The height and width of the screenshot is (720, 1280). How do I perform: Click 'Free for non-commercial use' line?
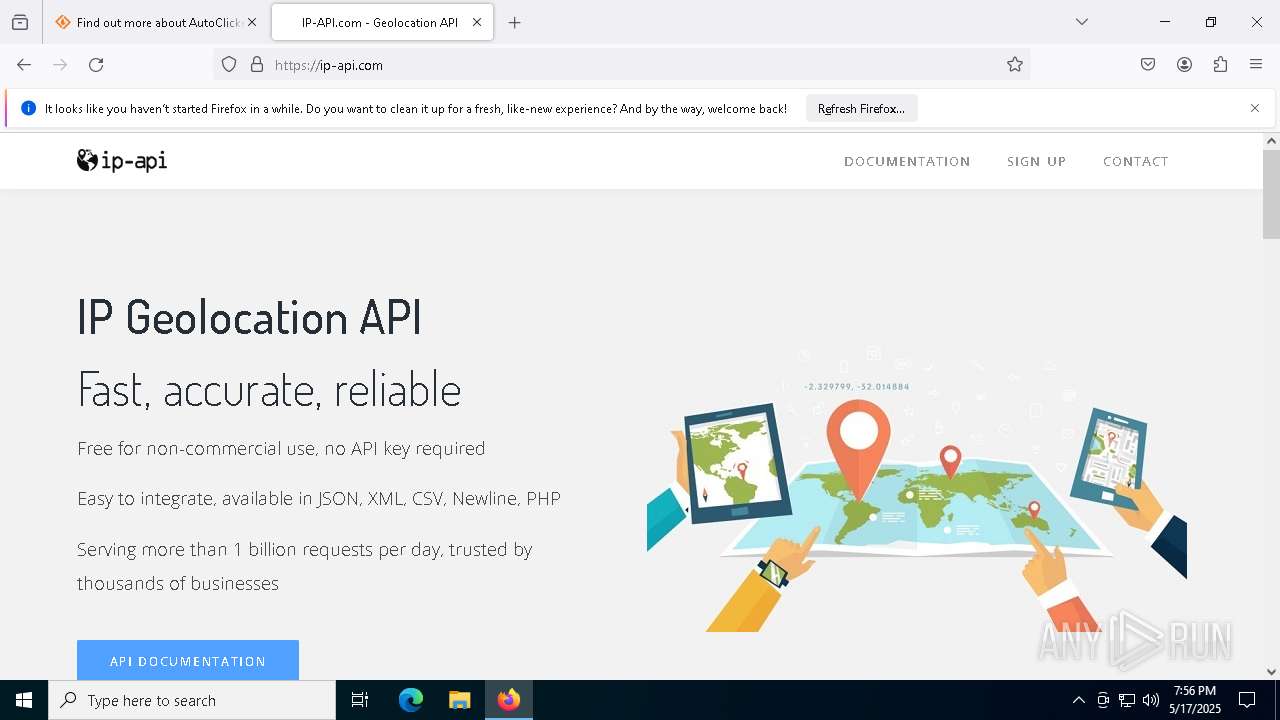click(281, 448)
